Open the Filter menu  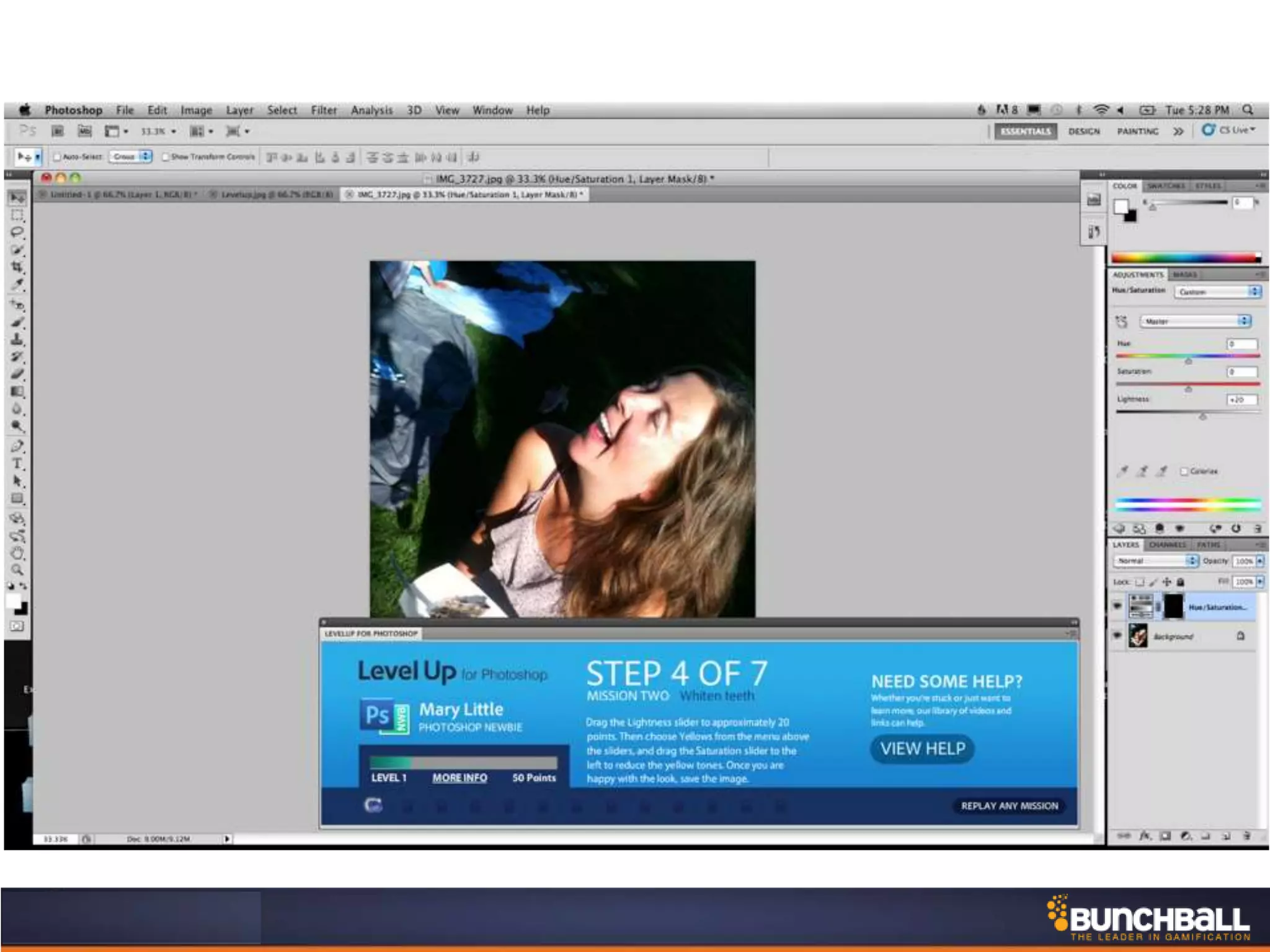click(324, 110)
